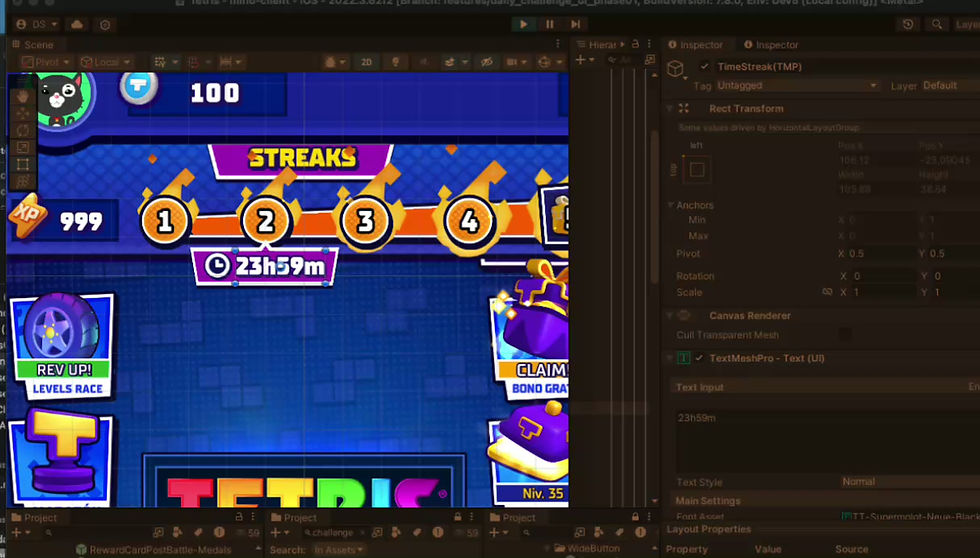Select the second Inspector tab

point(771,45)
